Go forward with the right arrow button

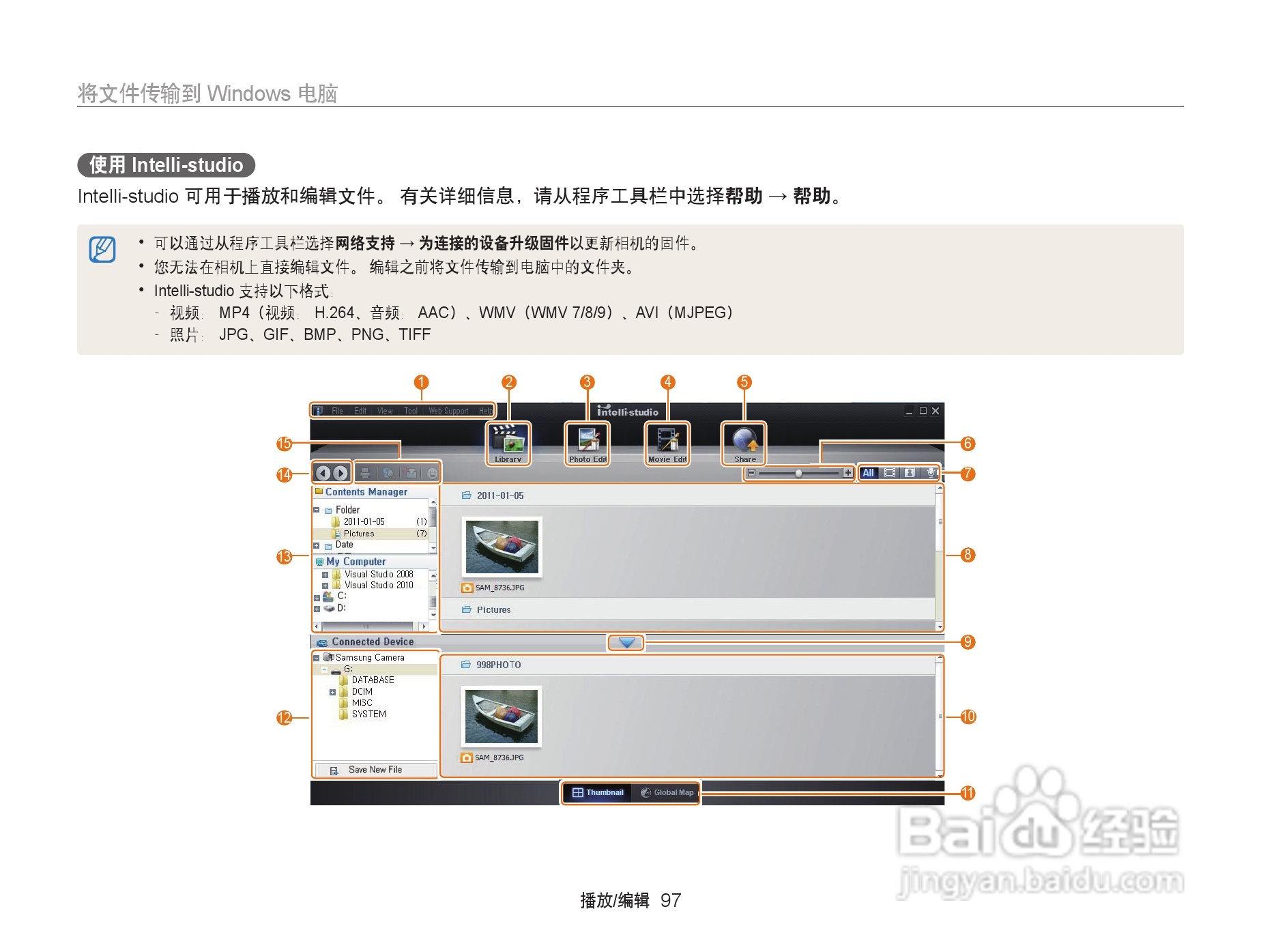tap(340, 473)
